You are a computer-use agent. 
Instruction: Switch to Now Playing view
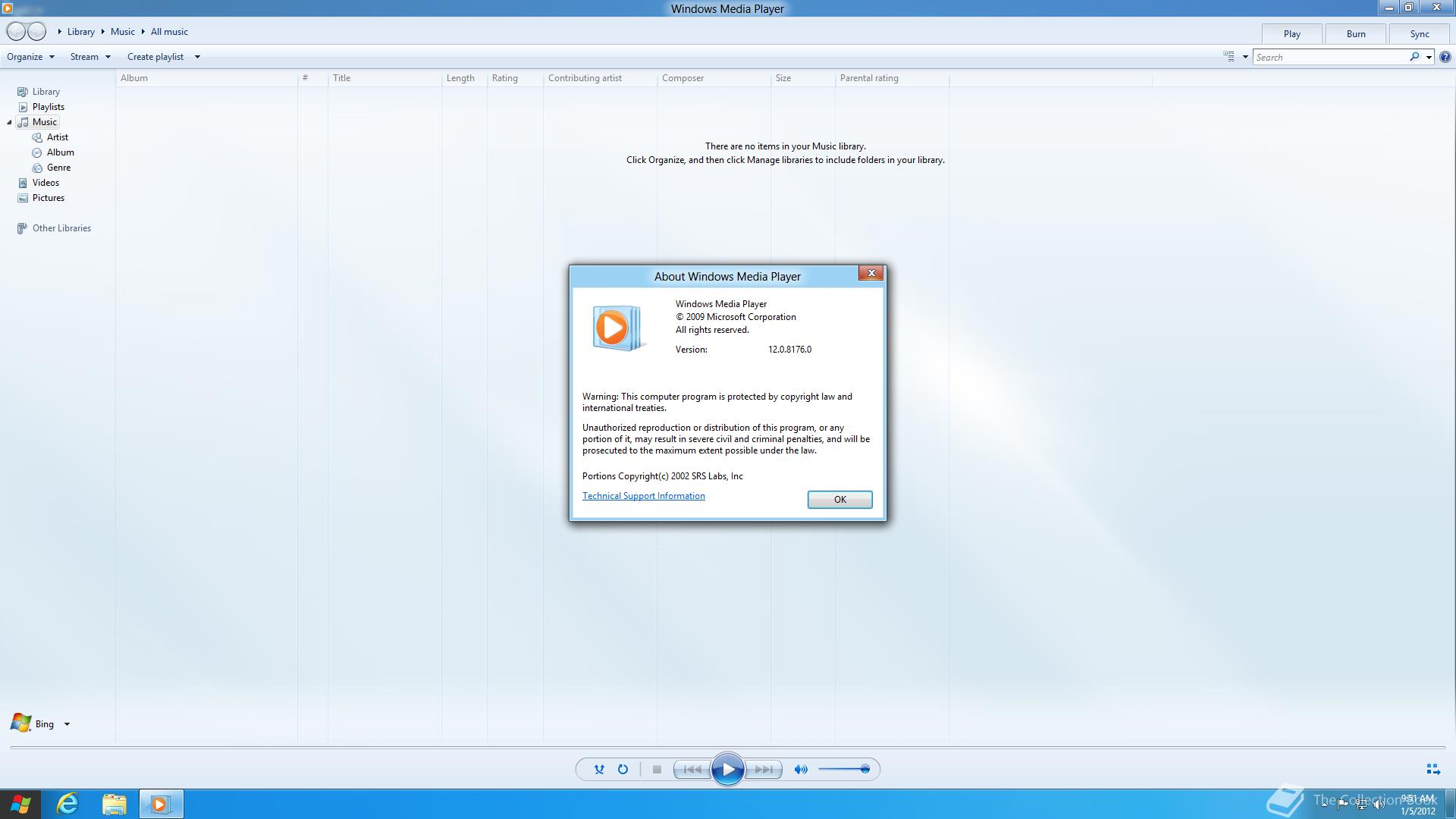click(x=1433, y=769)
